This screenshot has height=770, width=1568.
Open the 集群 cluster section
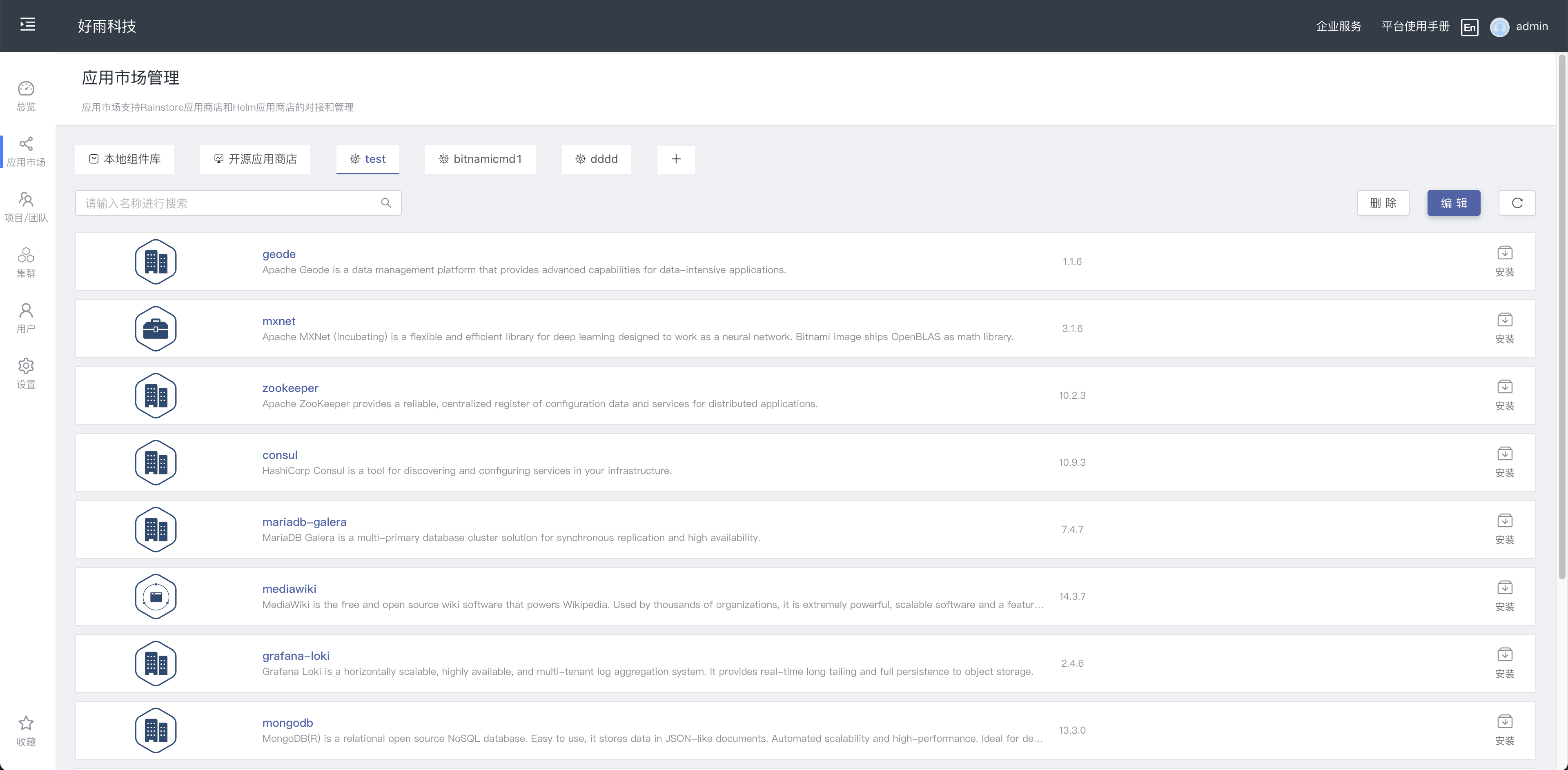tap(26, 262)
